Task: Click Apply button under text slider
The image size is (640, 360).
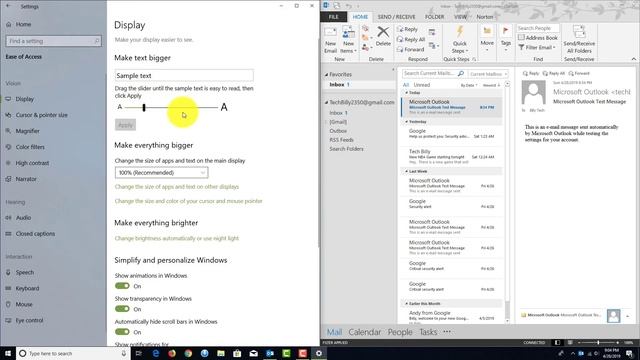Action: point(125,125)
